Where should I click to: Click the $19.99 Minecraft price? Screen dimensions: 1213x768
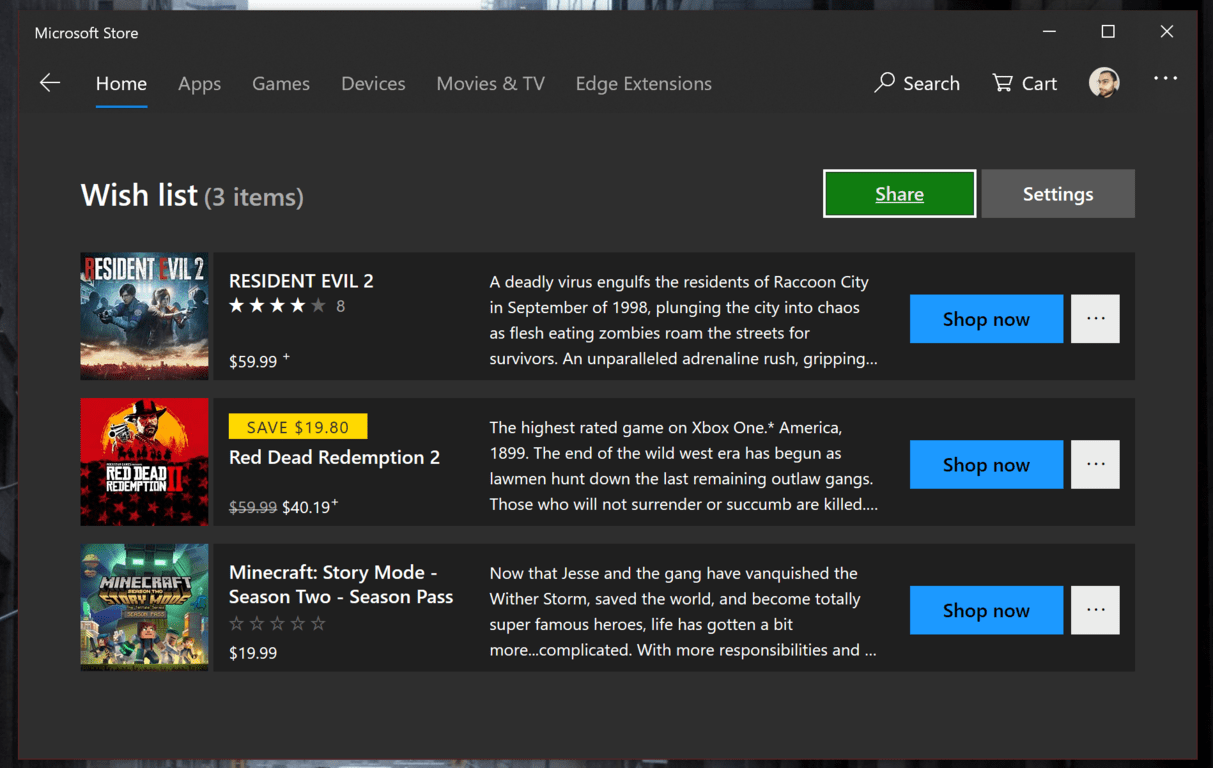click(253, 653)
